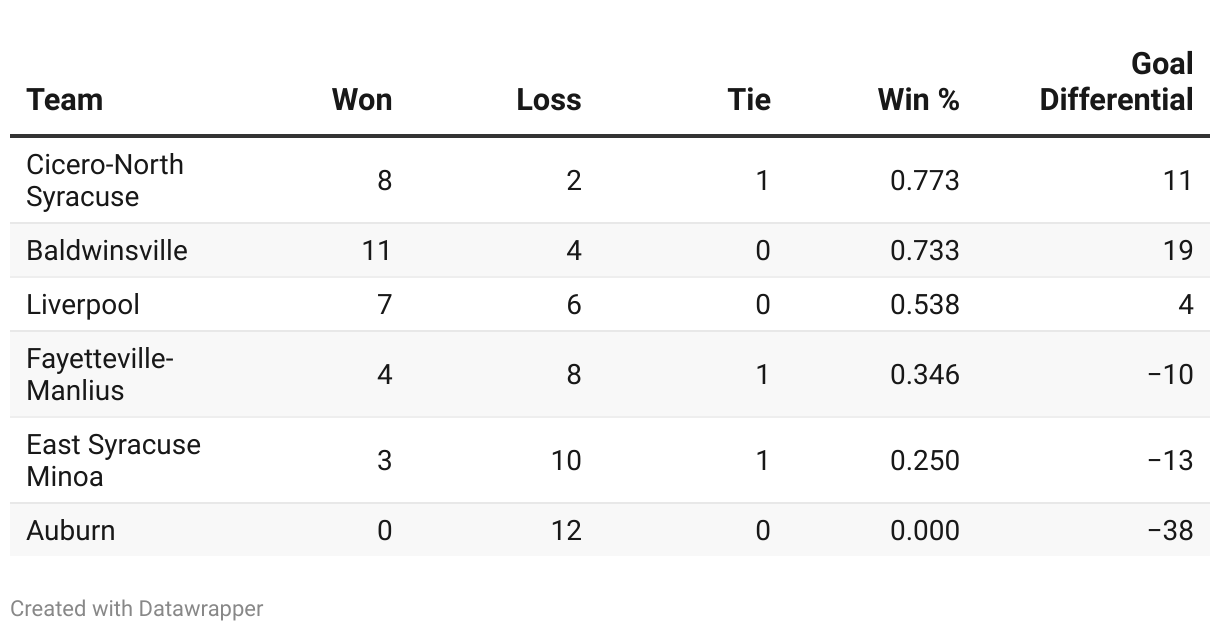Select Auburn's 12 losses cell
This screenshot has height=632, width=1220.
coord(565,530)
